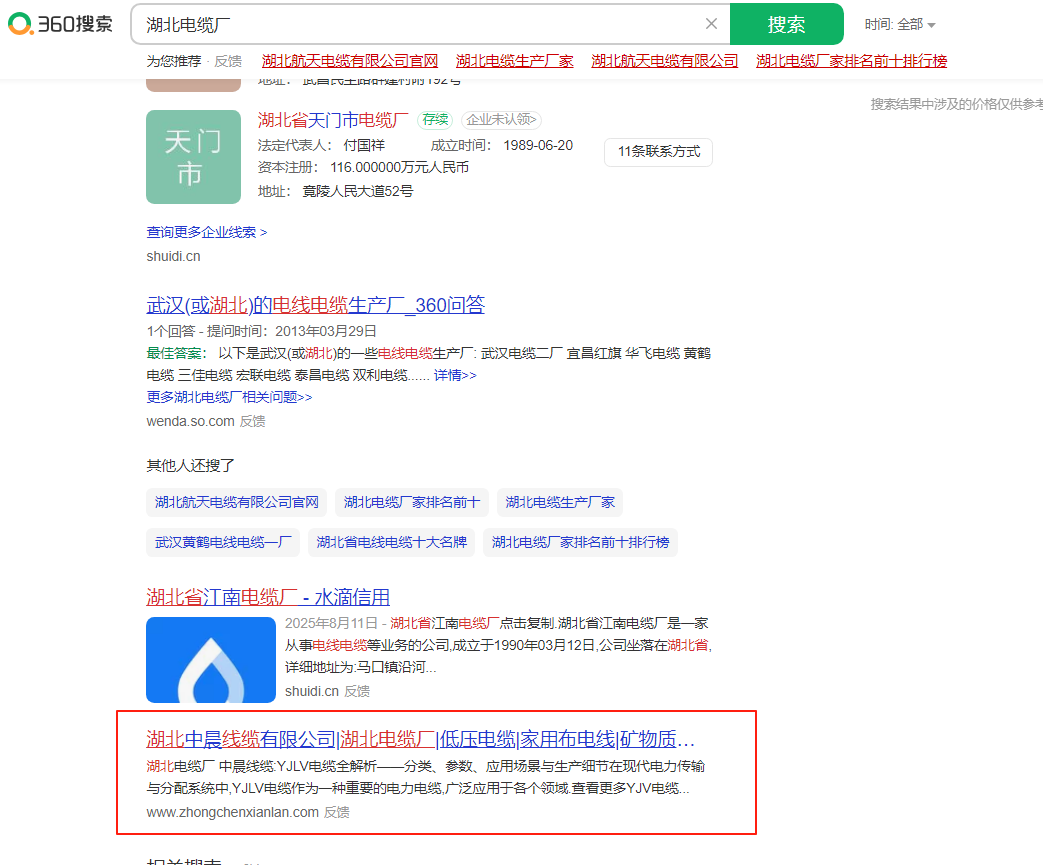Click 更多湖北电缆厂相关问题>> link

point(229,397)
